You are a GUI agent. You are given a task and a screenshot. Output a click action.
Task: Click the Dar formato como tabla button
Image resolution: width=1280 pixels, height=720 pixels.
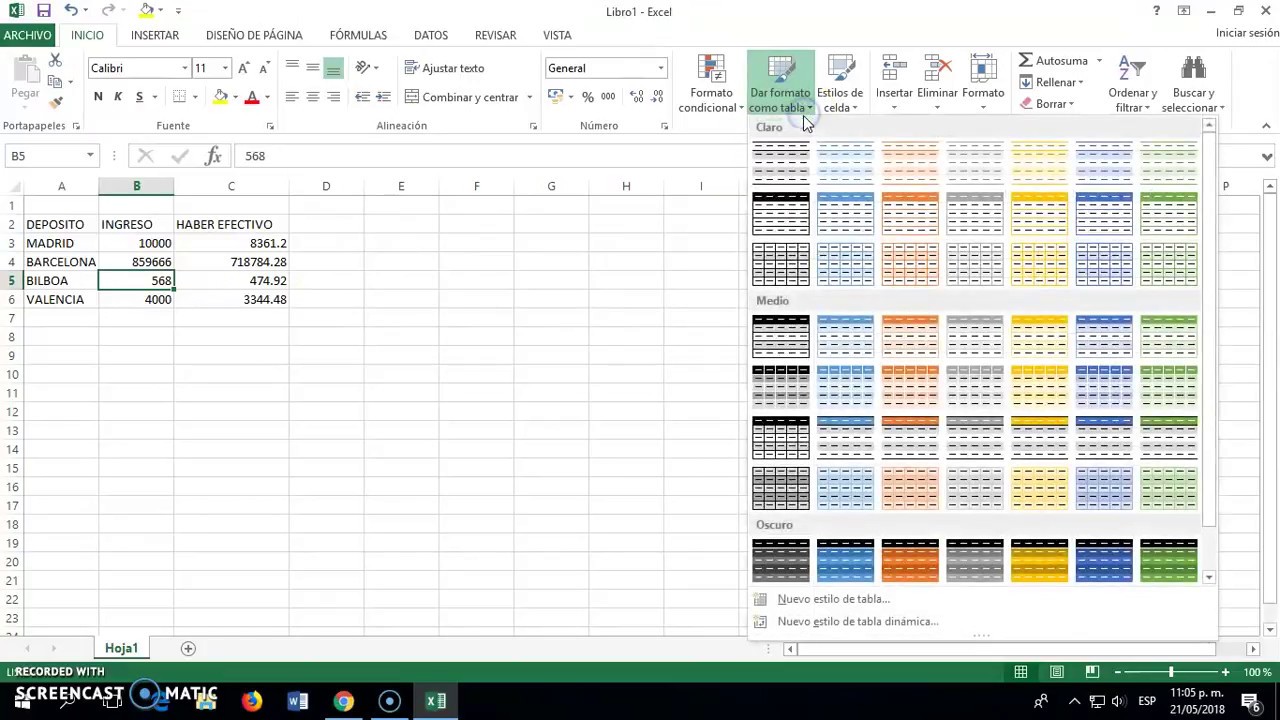[x=780, y=84]
